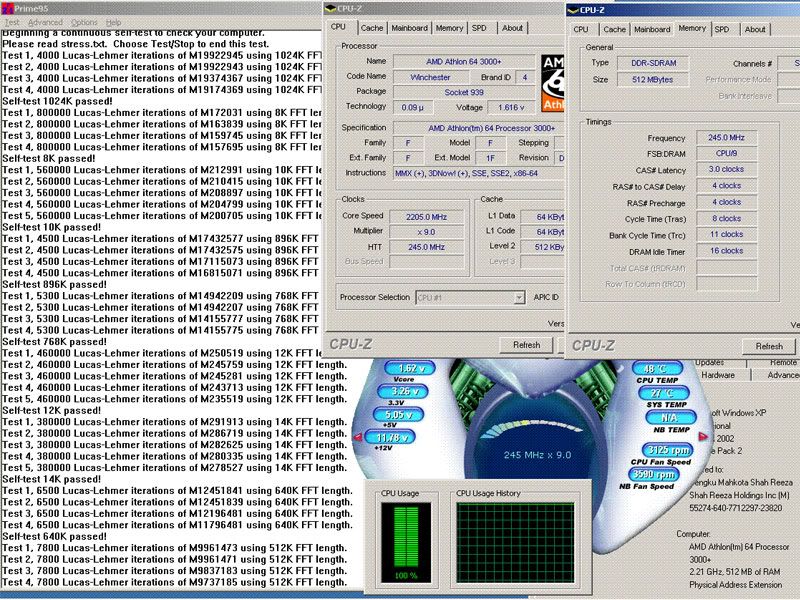
Task: Click Refresh in the left CPU-Z window
Action: pos(527,344)
